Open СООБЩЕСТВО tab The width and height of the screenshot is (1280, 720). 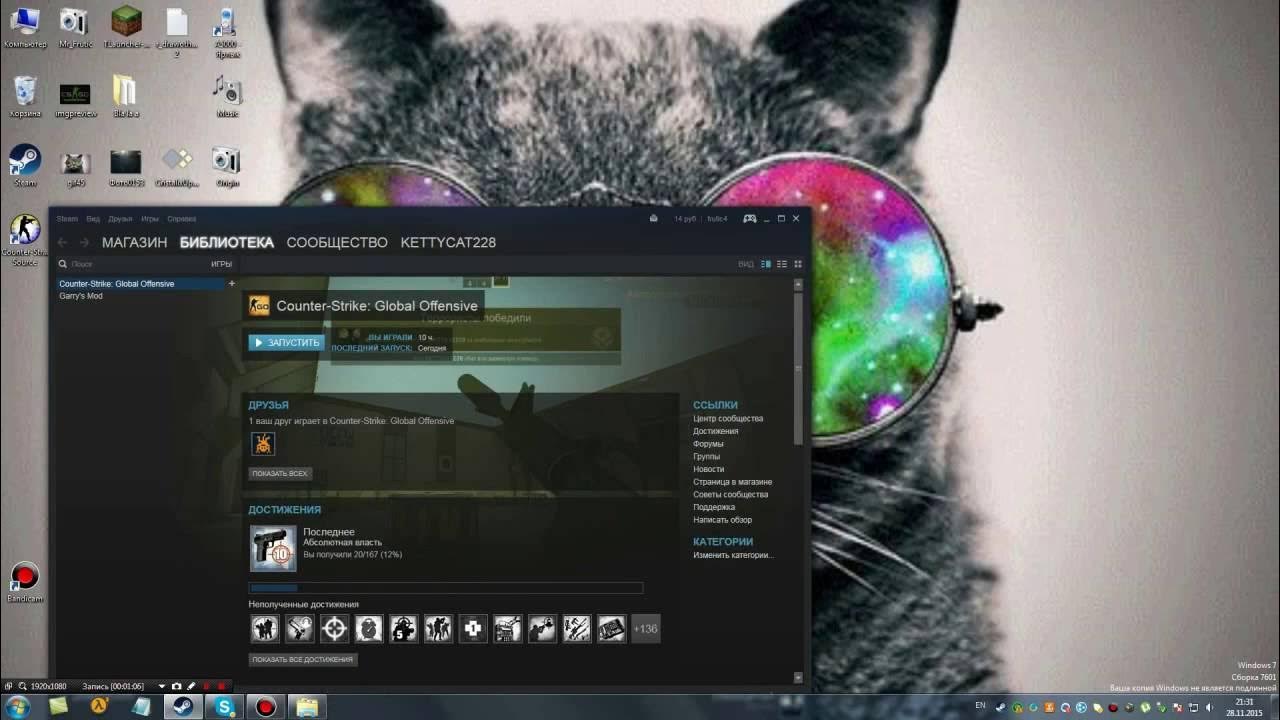coord(337,242)
